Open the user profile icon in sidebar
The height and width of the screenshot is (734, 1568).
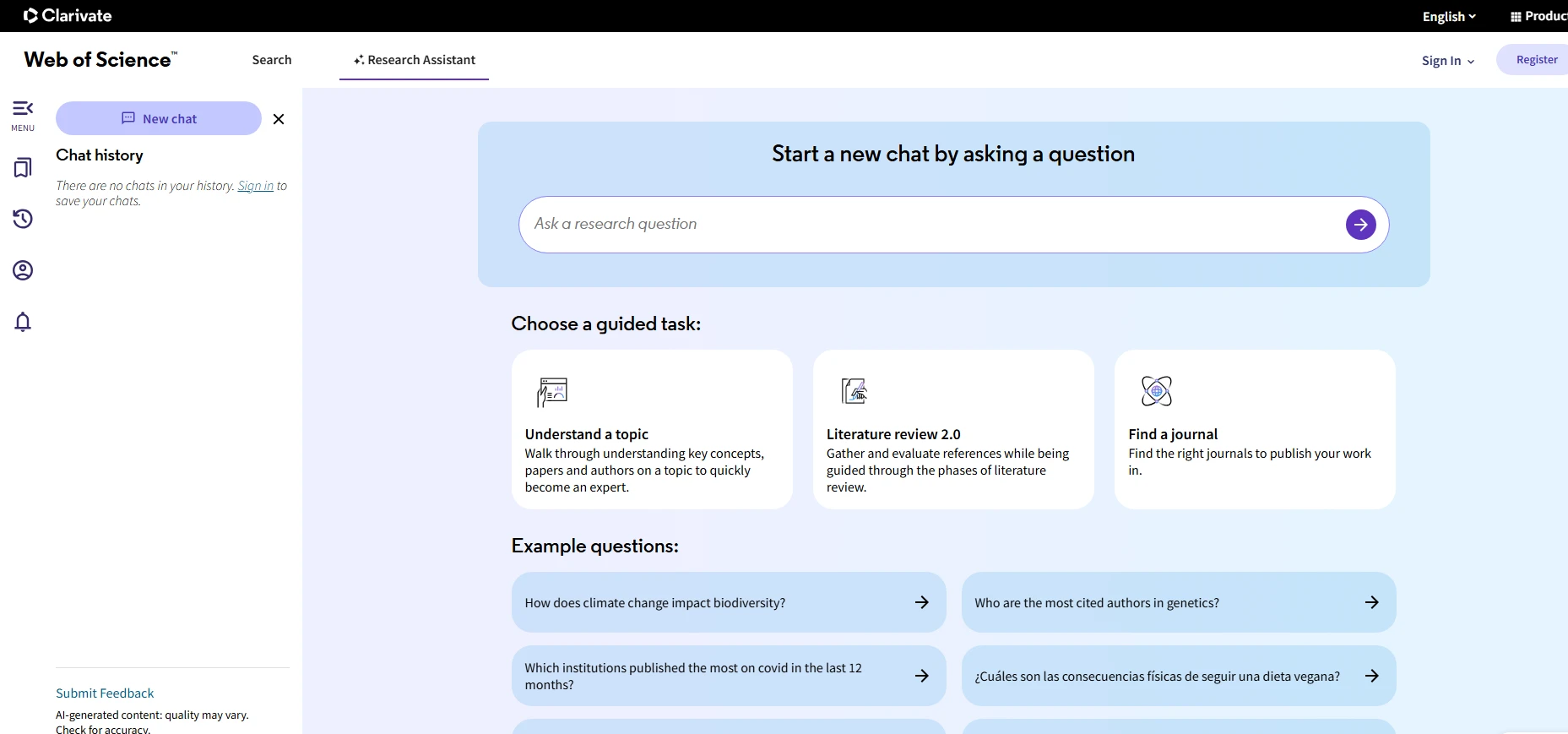23,270
